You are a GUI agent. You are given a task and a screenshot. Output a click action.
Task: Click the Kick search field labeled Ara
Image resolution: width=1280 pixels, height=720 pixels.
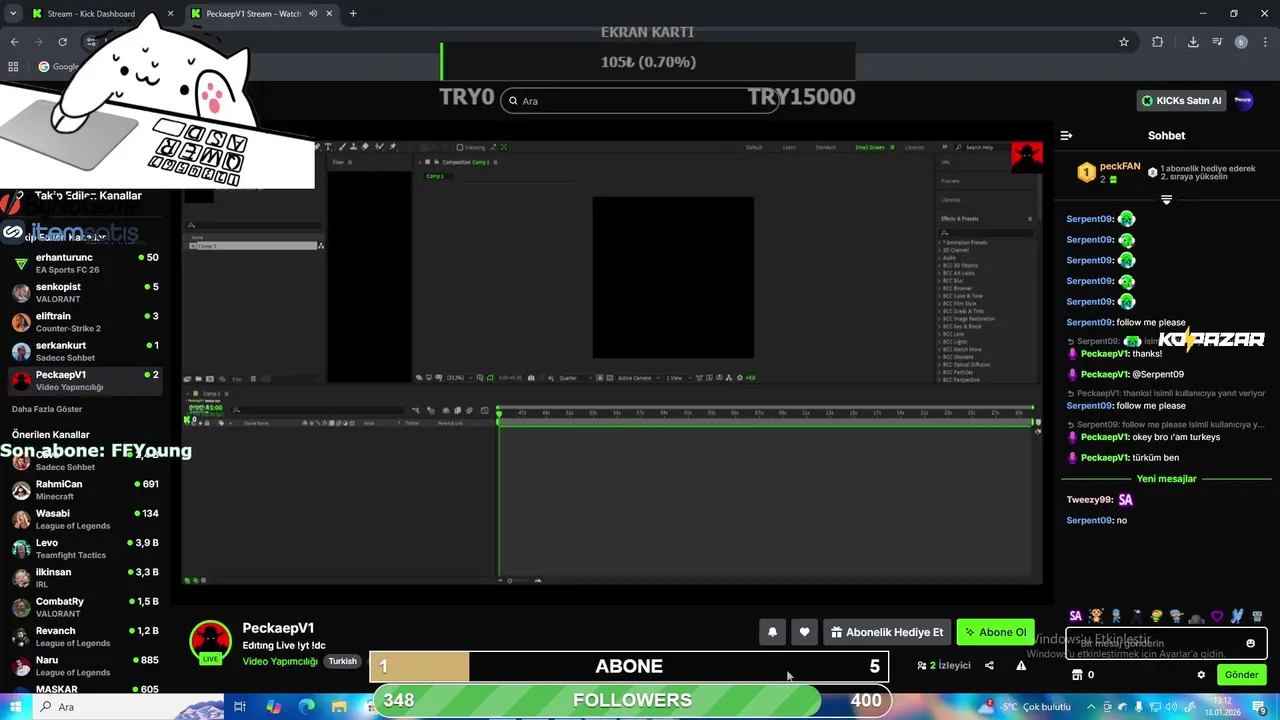640,101
